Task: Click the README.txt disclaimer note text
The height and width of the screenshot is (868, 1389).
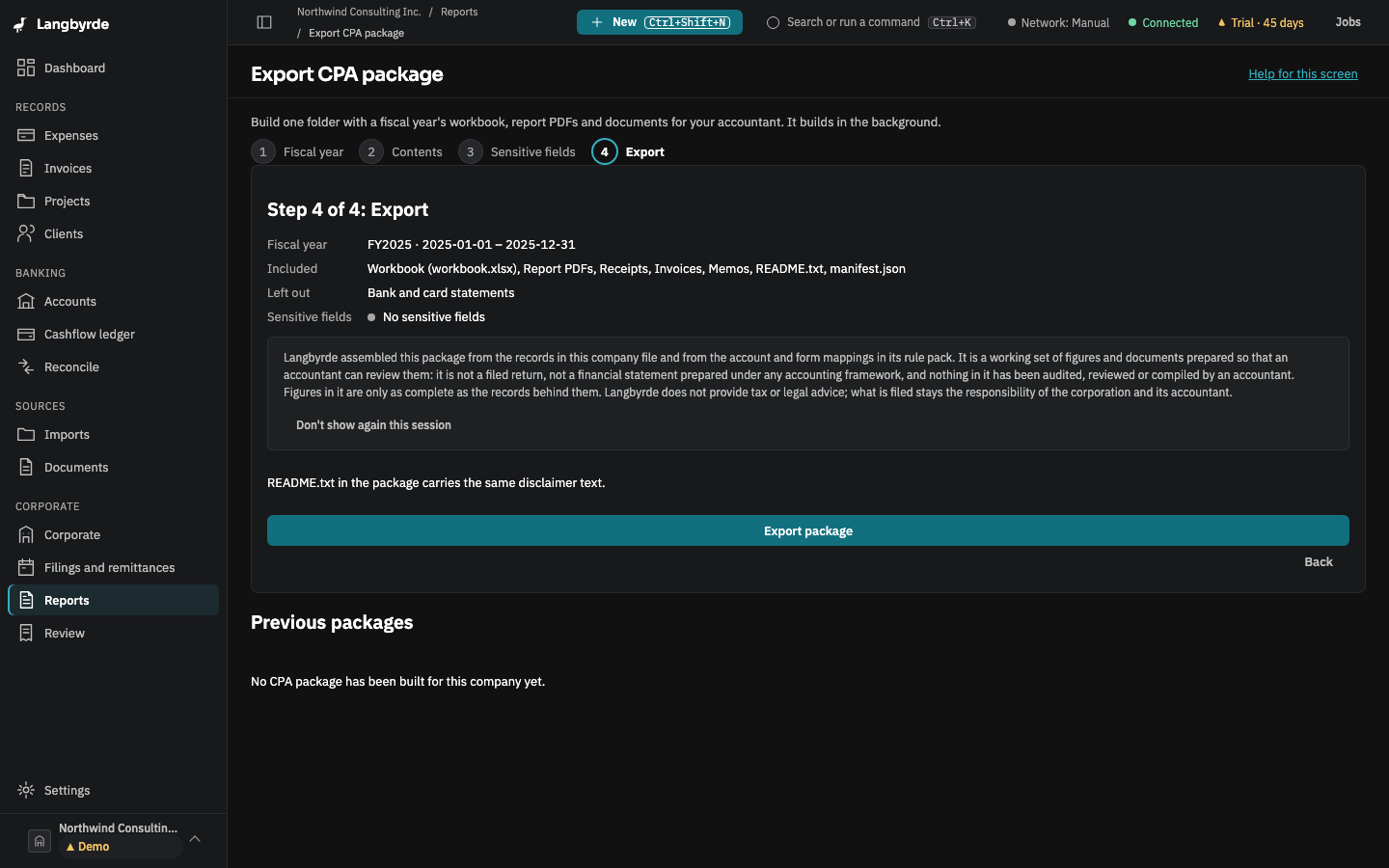Action: tap(436, 483)
